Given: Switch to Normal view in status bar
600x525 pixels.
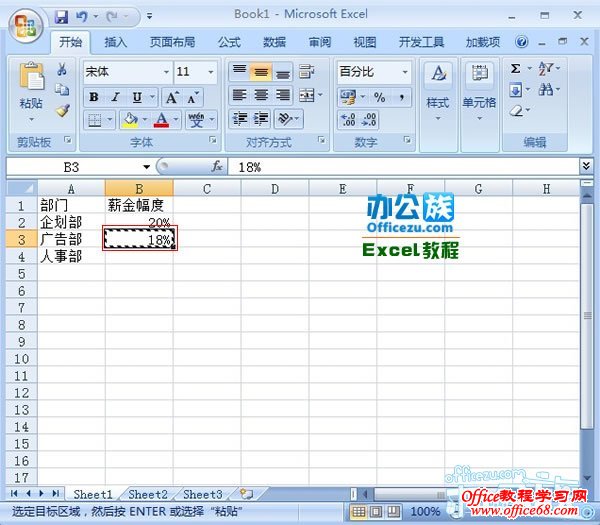Looking at the screenshot, I should pos(359,511).
